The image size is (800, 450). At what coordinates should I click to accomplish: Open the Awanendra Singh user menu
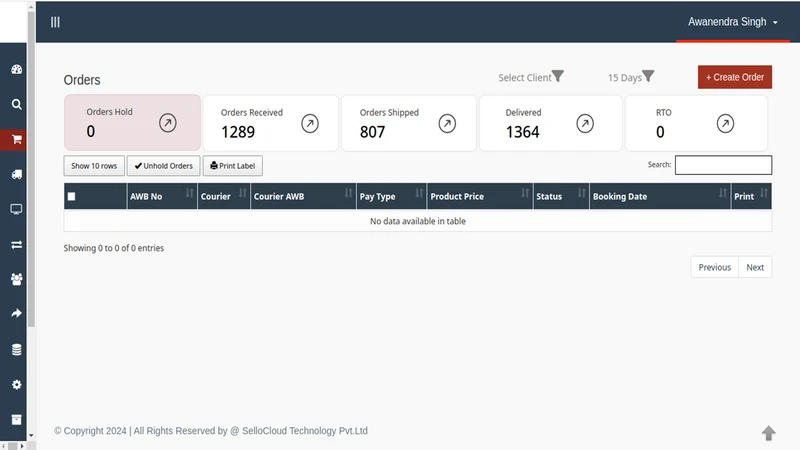pyautogui.click(x=733, y=22)
